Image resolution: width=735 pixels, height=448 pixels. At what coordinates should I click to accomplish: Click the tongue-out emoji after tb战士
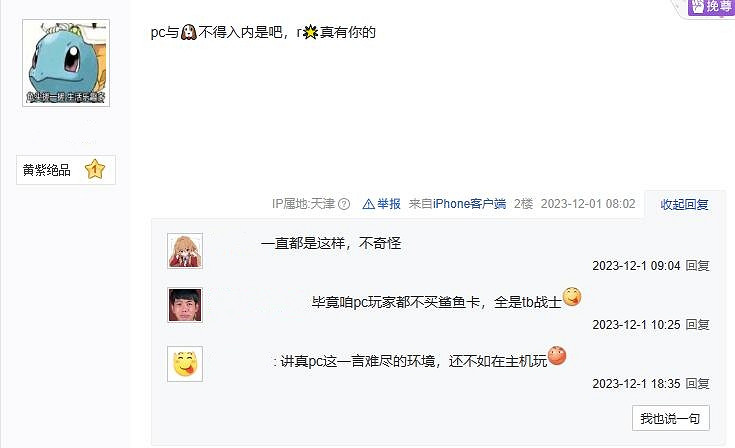coord(571,297)
